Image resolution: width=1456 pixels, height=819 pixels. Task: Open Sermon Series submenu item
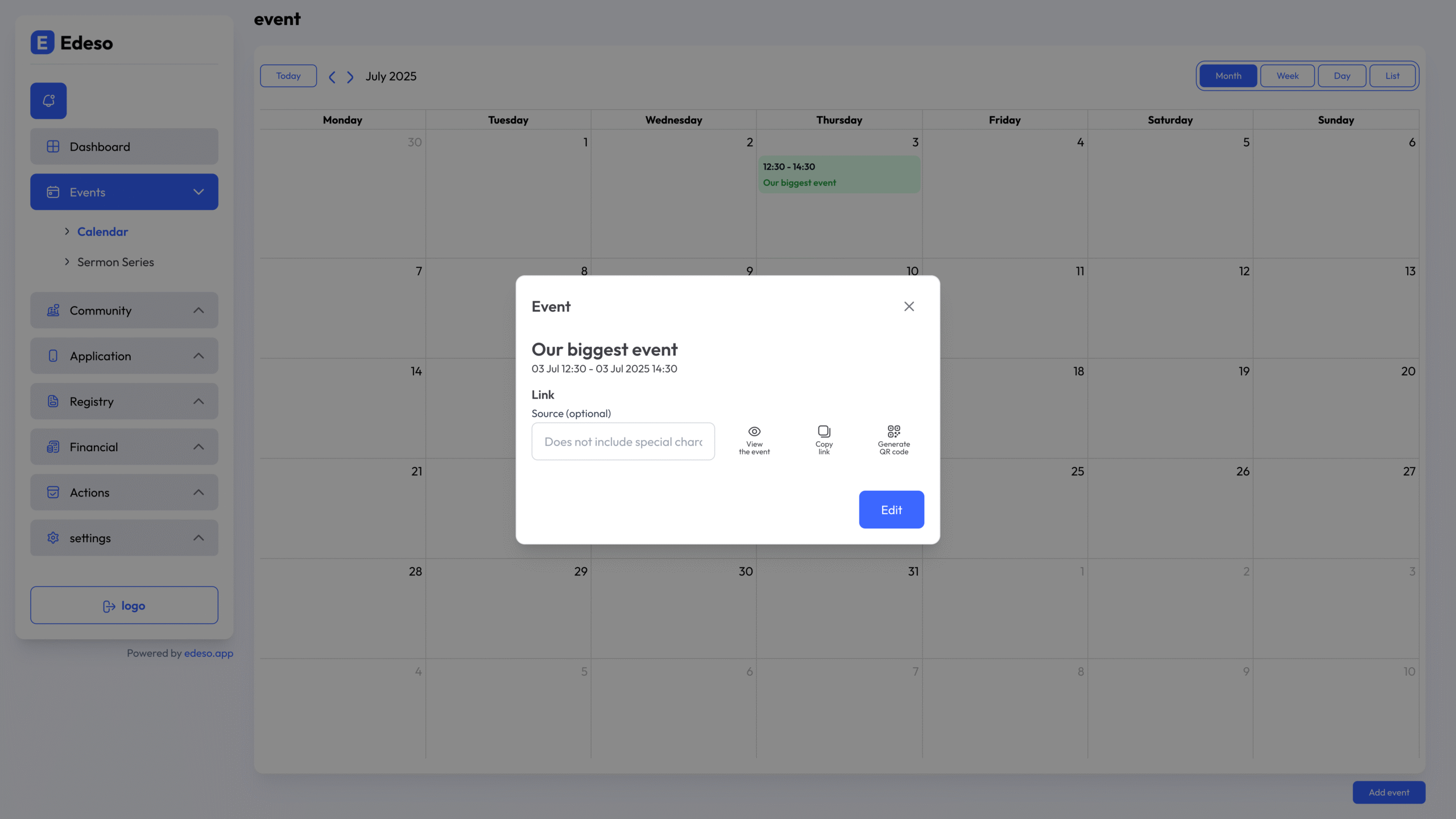click(x=115, y=262)
